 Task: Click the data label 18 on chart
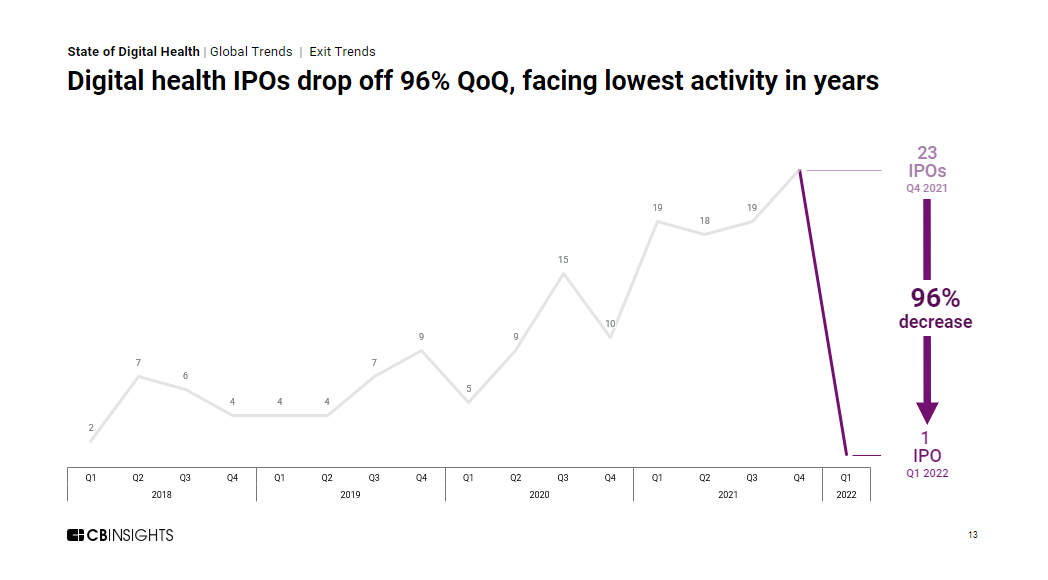[704, 221]
